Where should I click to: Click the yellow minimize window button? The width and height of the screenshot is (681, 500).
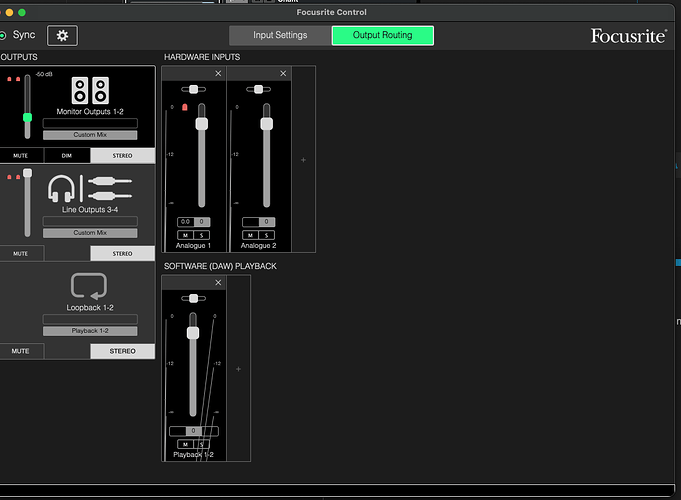pyautogui.click(x=9, y=13)
